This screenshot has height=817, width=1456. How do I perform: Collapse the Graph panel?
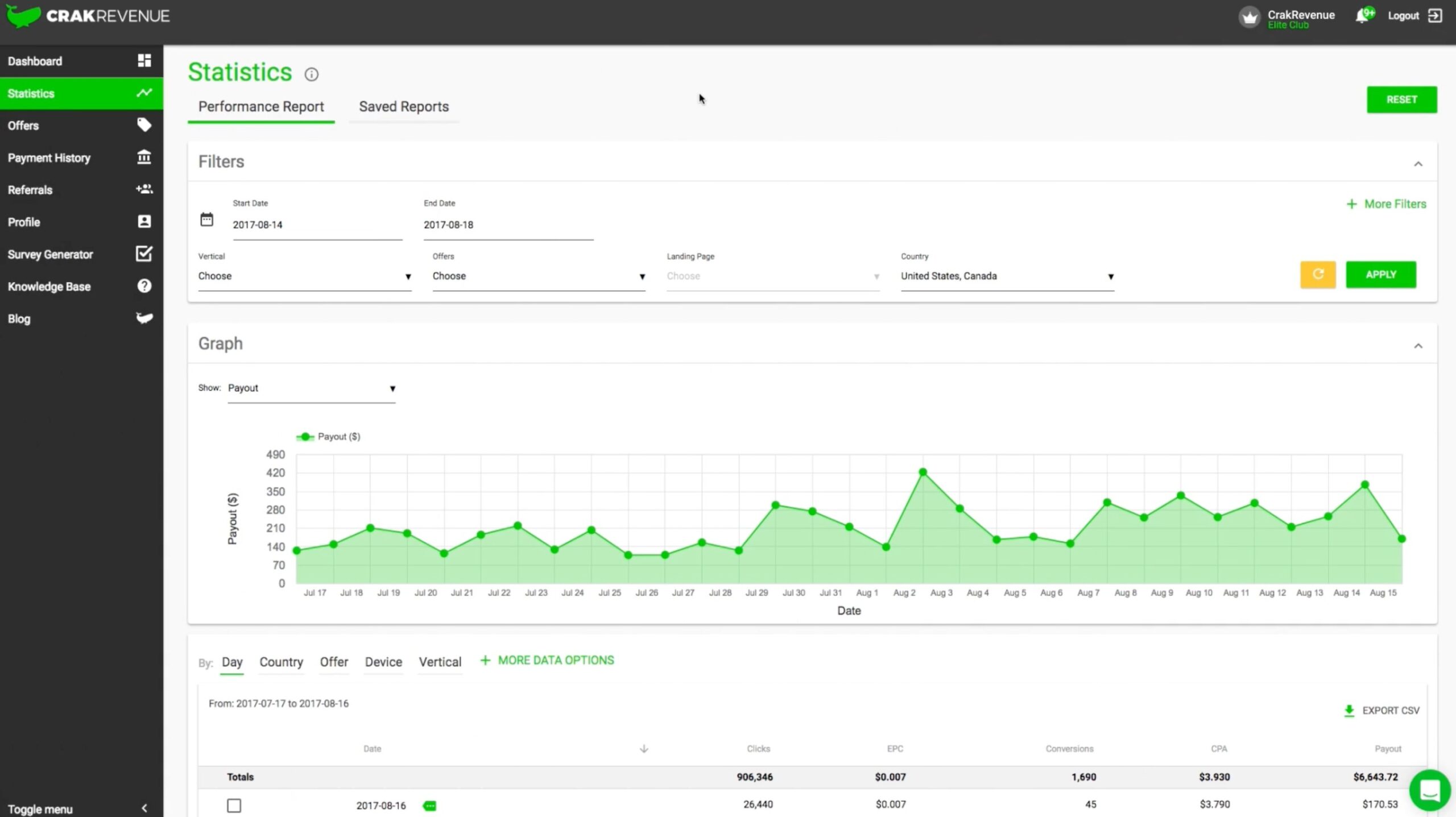point(1418,346)
